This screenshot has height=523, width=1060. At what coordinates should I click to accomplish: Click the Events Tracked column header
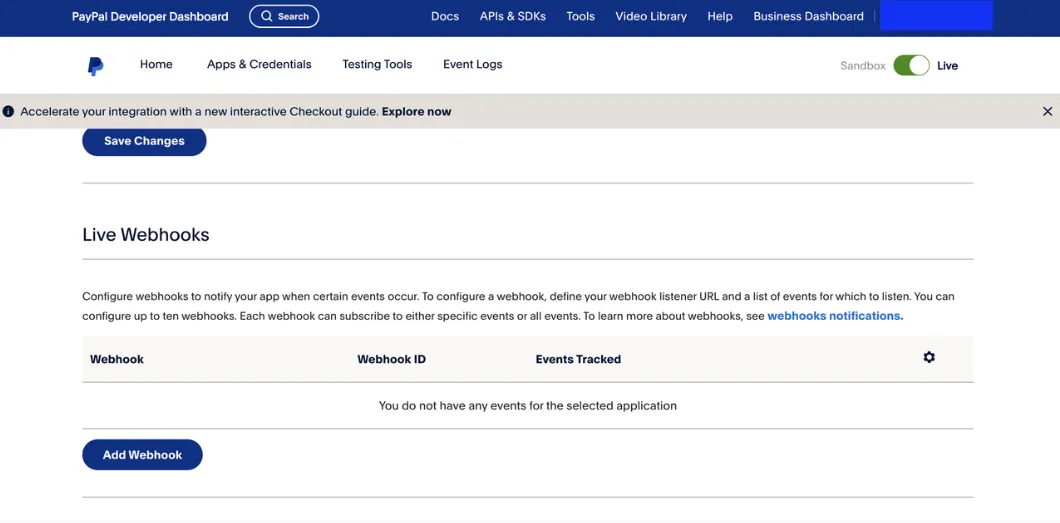578,359
